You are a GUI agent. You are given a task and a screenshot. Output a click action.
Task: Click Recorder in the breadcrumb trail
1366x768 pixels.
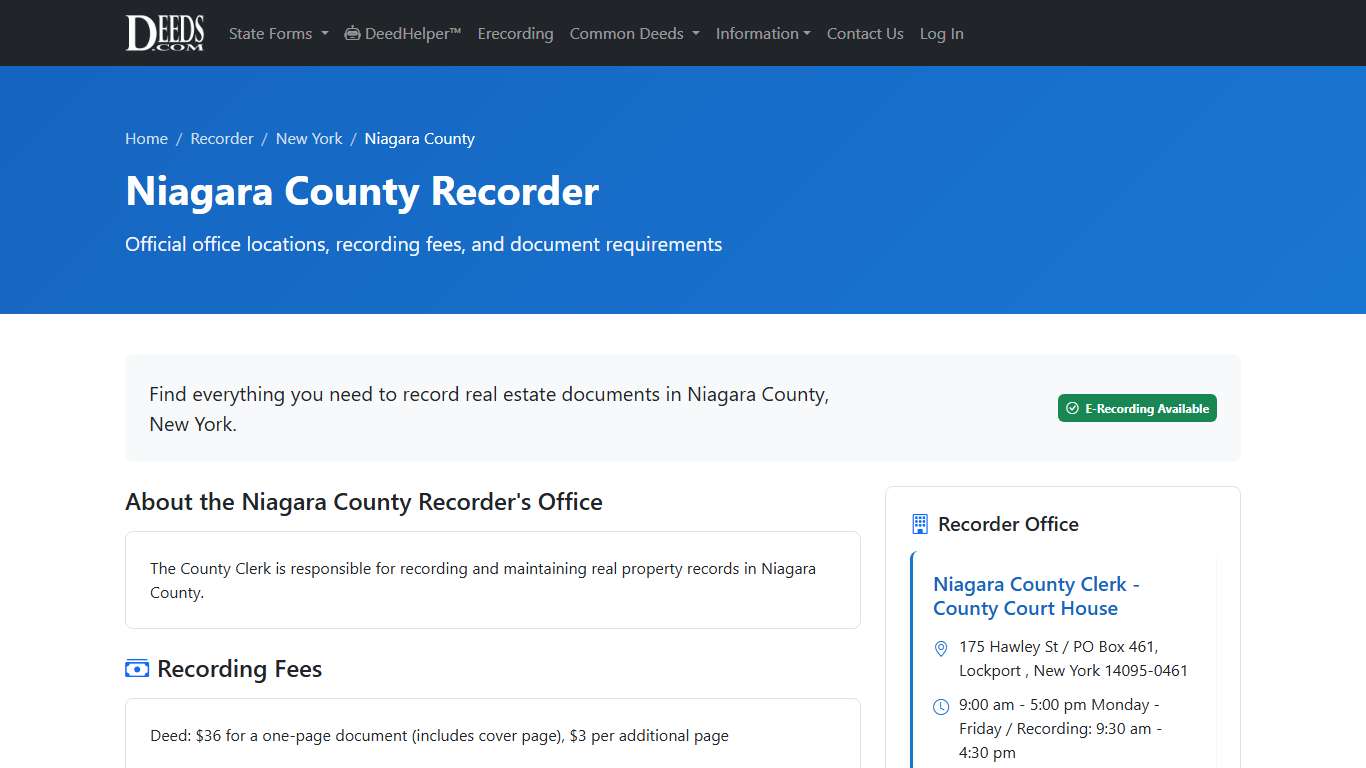(222, 138)
